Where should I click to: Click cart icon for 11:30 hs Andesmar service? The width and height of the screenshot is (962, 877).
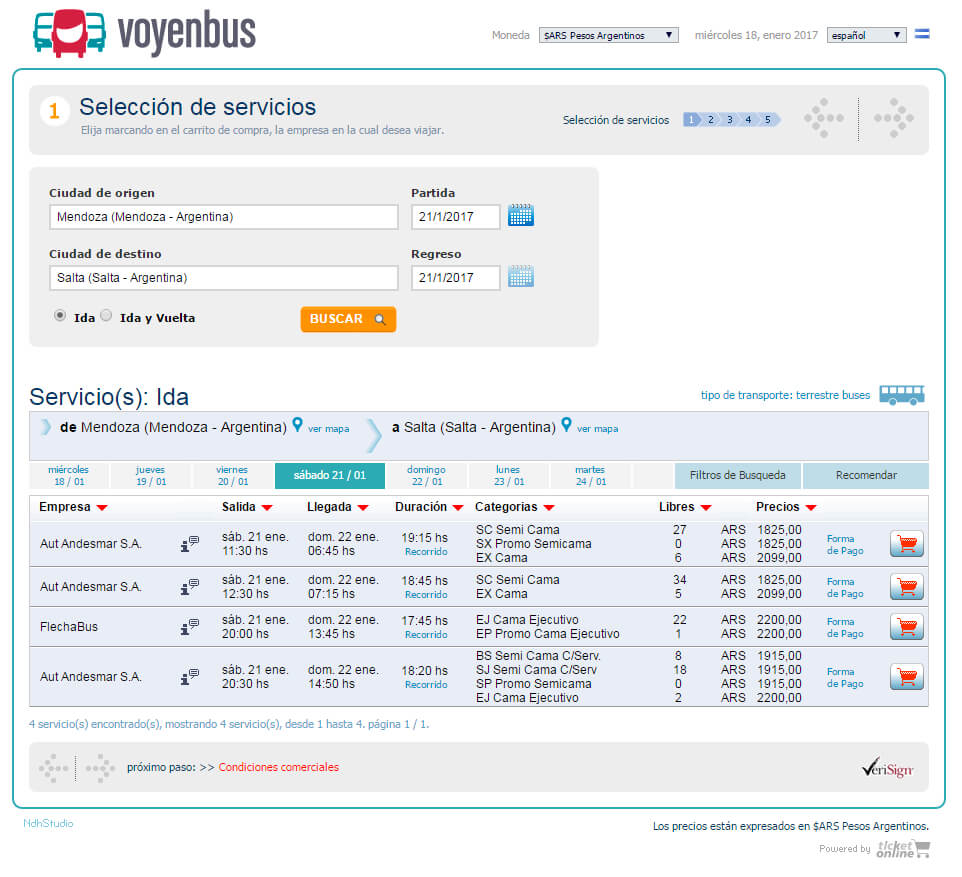tap(906, 544)
